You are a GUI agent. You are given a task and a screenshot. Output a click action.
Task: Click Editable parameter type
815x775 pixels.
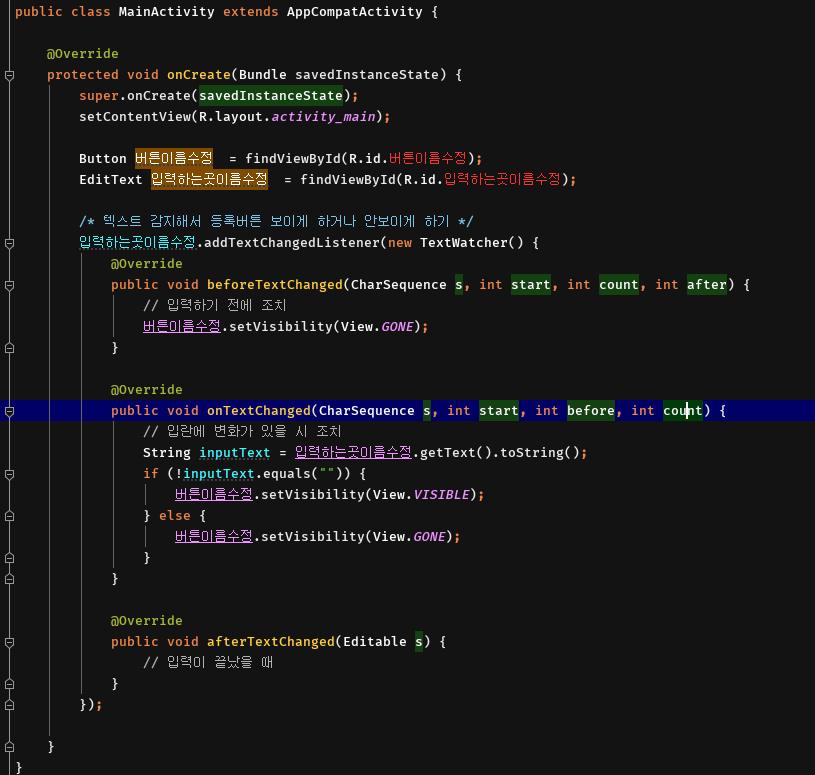tap(375, 642)
